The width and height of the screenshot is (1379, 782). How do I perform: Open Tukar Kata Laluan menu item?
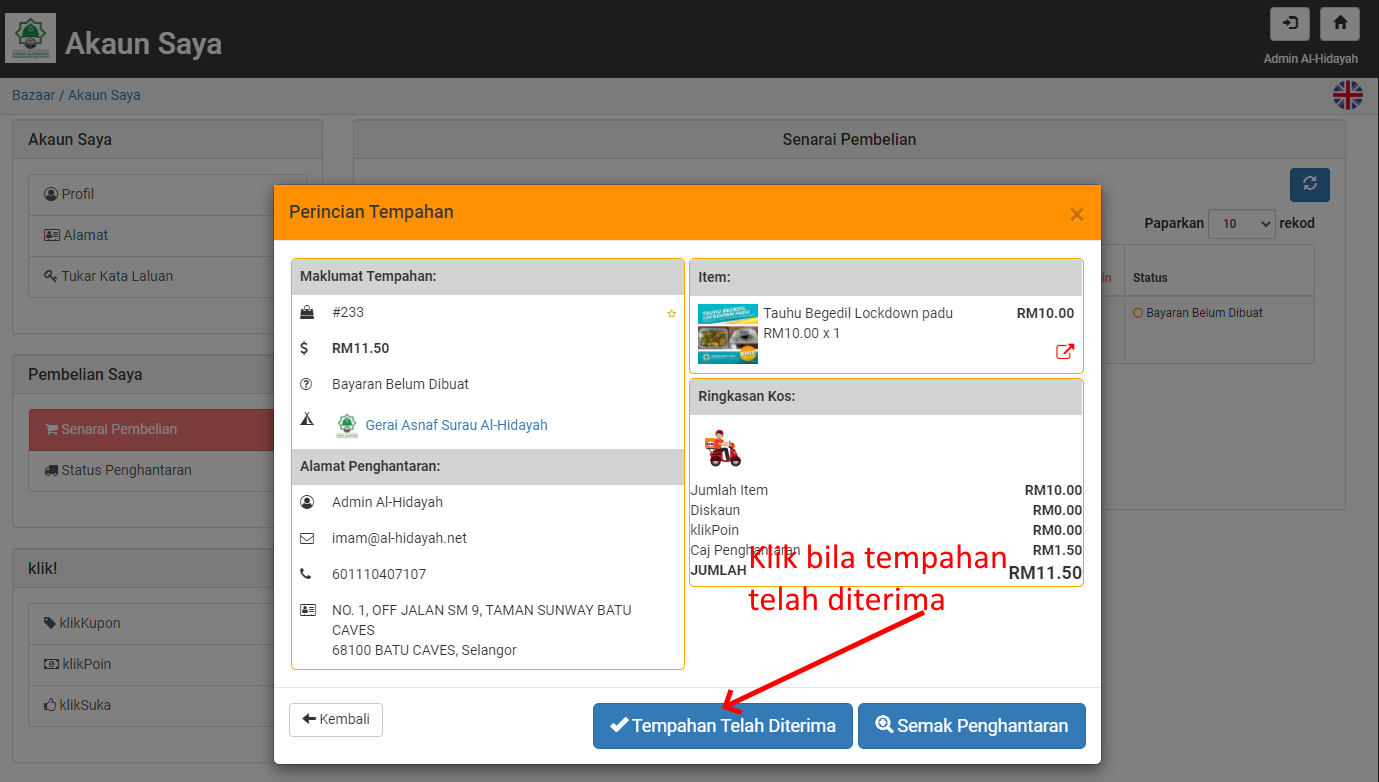pos(115,276)
